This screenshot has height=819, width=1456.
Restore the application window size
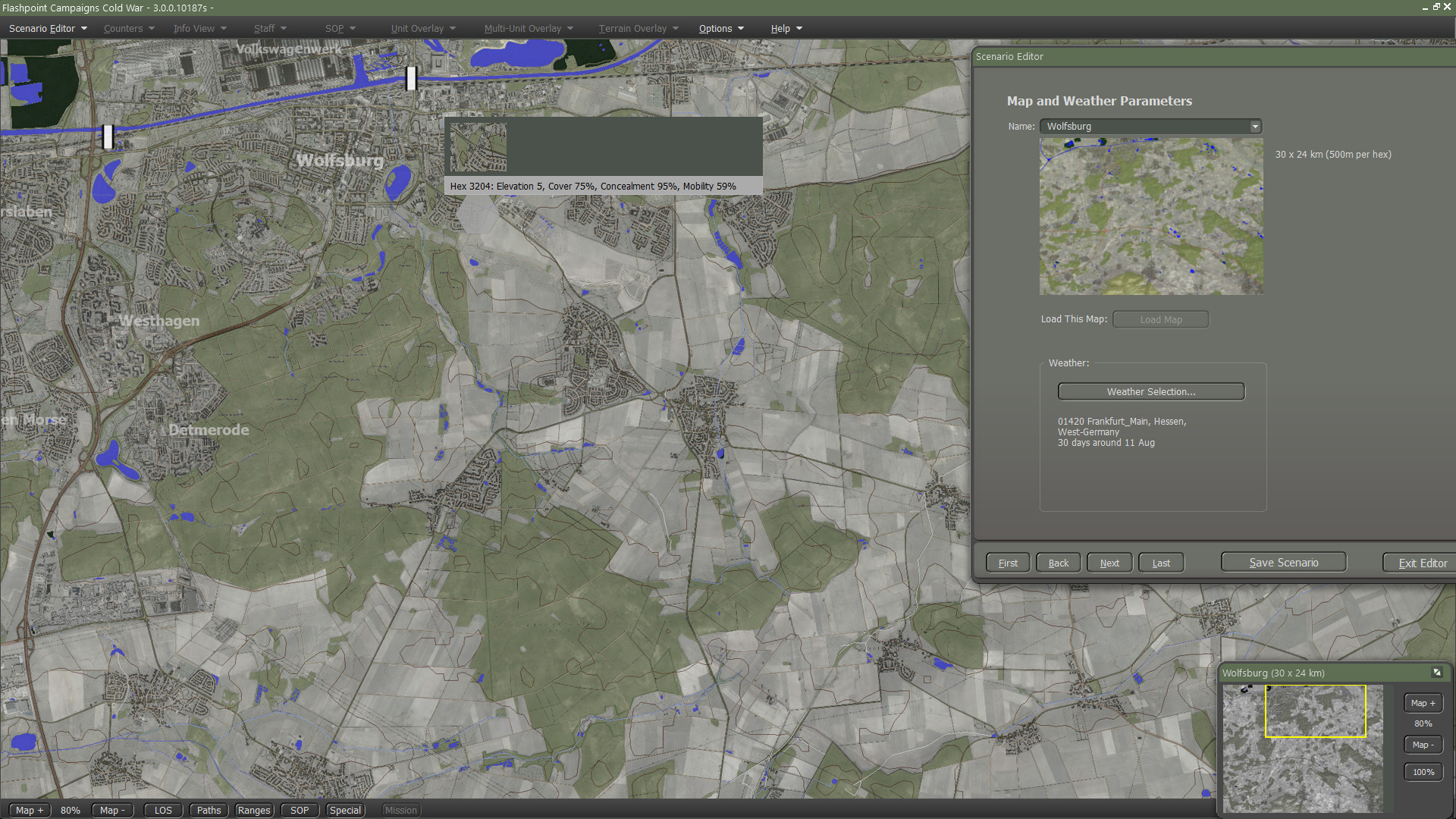(x=1436, y=7)
